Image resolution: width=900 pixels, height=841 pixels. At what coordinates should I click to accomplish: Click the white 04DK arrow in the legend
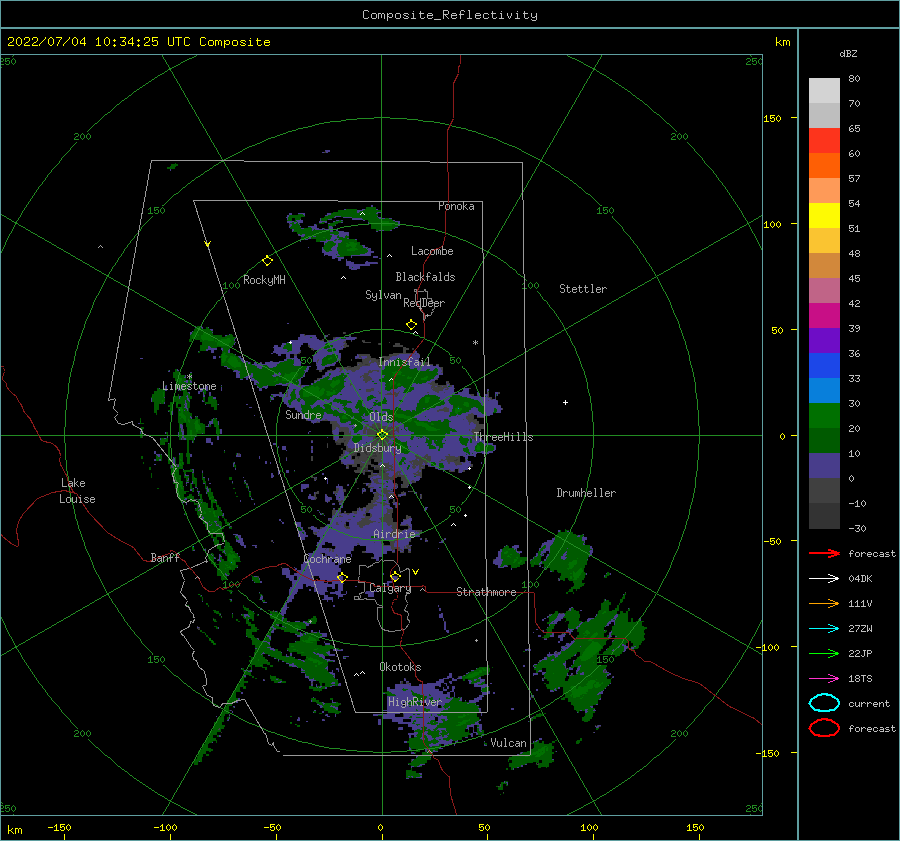[824, 579]
